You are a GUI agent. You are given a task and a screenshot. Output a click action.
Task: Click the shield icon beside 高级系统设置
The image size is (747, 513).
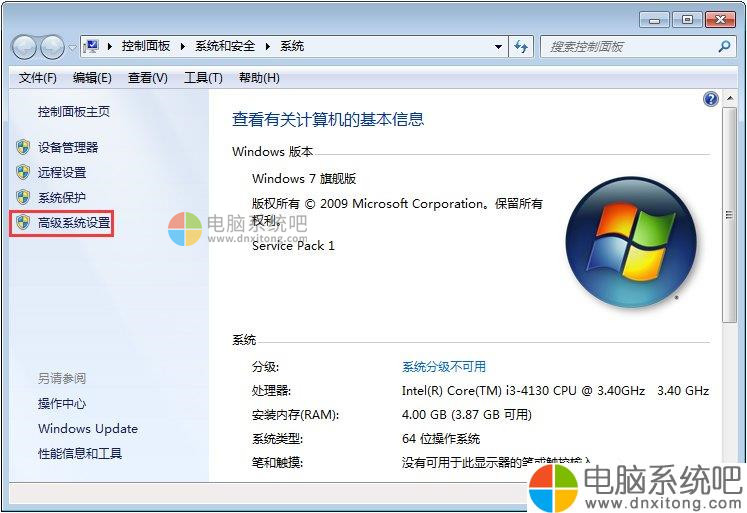click(23, 222)
